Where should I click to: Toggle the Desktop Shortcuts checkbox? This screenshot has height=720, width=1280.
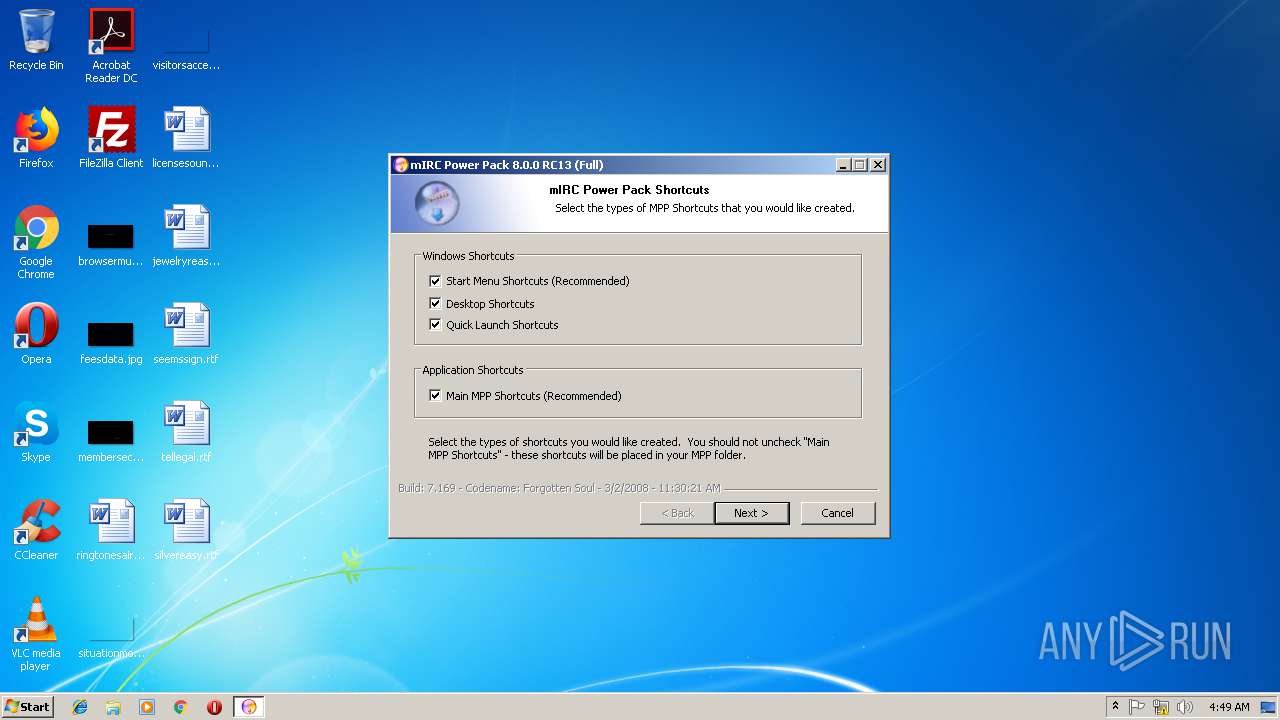pyautogui.click(x=435, y=303)
